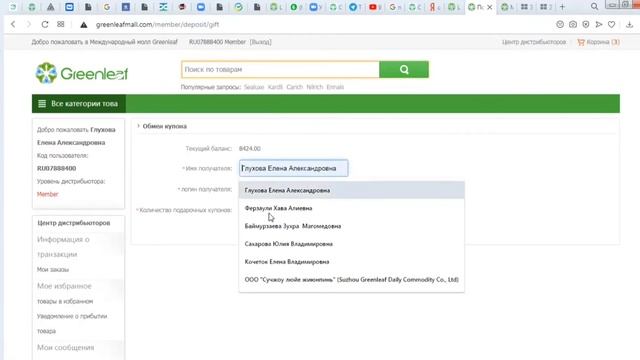Open the speed dial grid icon

click(60, 24)
